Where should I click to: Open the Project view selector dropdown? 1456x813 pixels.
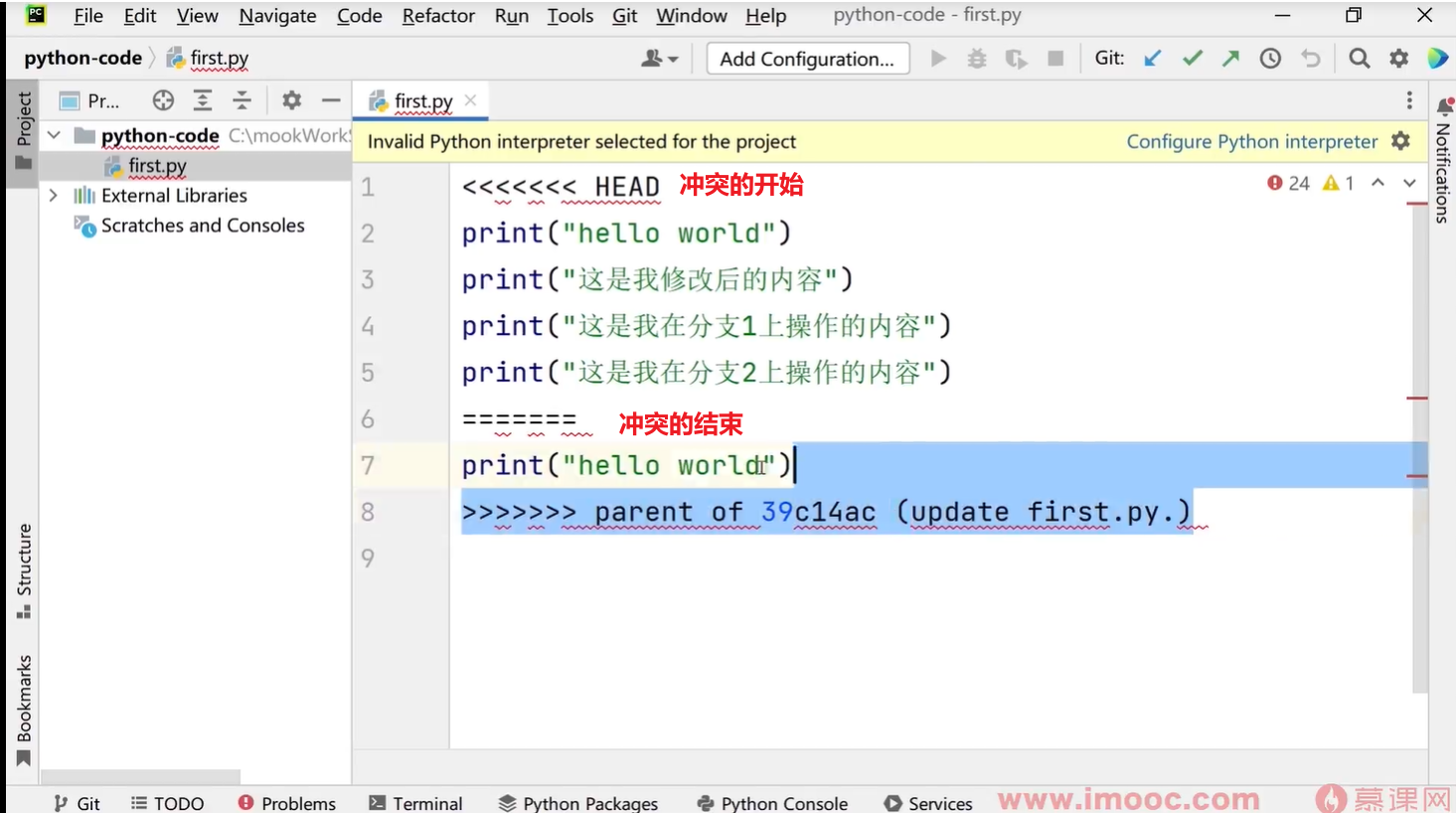pyautogui.click(x=89, y=100)
